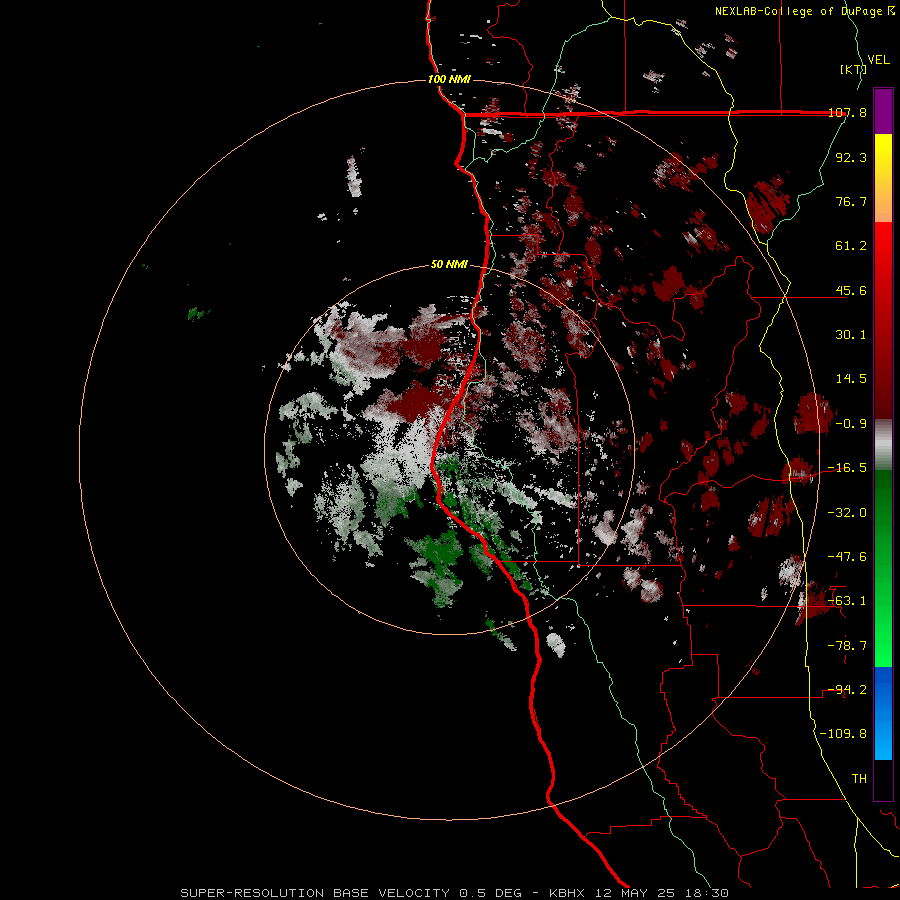Pick the gray near-zero segment of the color bar
Viewport: 900px width, 900px height.
click(883, 445)
